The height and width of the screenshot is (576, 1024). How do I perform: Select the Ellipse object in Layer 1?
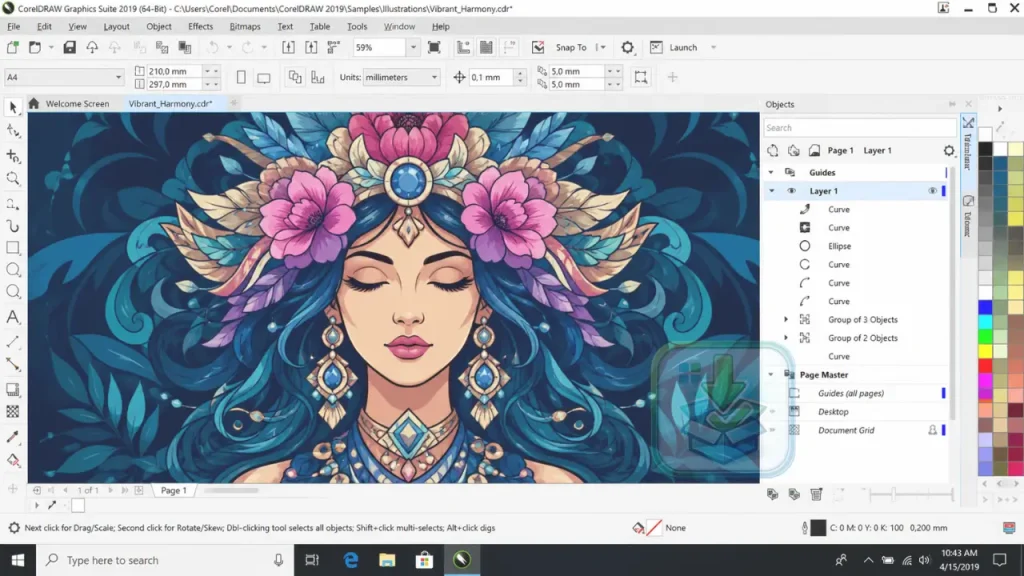click(839, 246)
